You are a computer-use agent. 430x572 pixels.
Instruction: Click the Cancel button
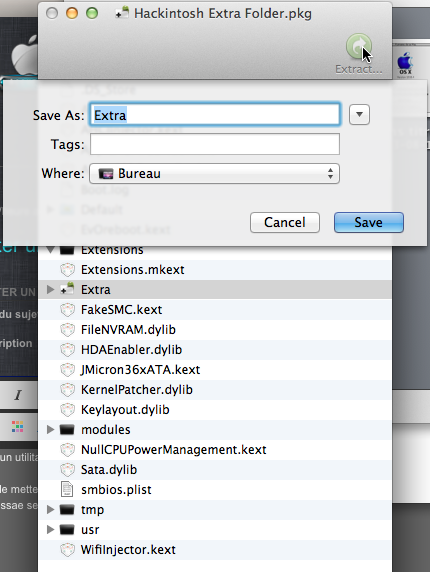pyautogui.click(x=285, y=223)
